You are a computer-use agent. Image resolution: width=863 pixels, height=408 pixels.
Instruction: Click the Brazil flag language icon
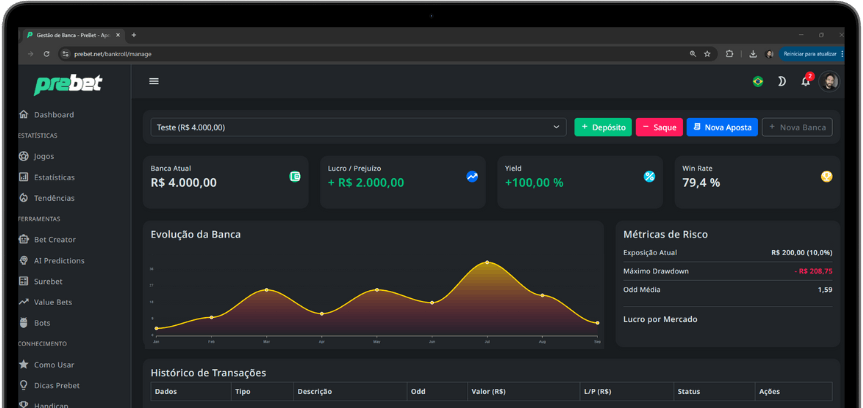(758, 81)
